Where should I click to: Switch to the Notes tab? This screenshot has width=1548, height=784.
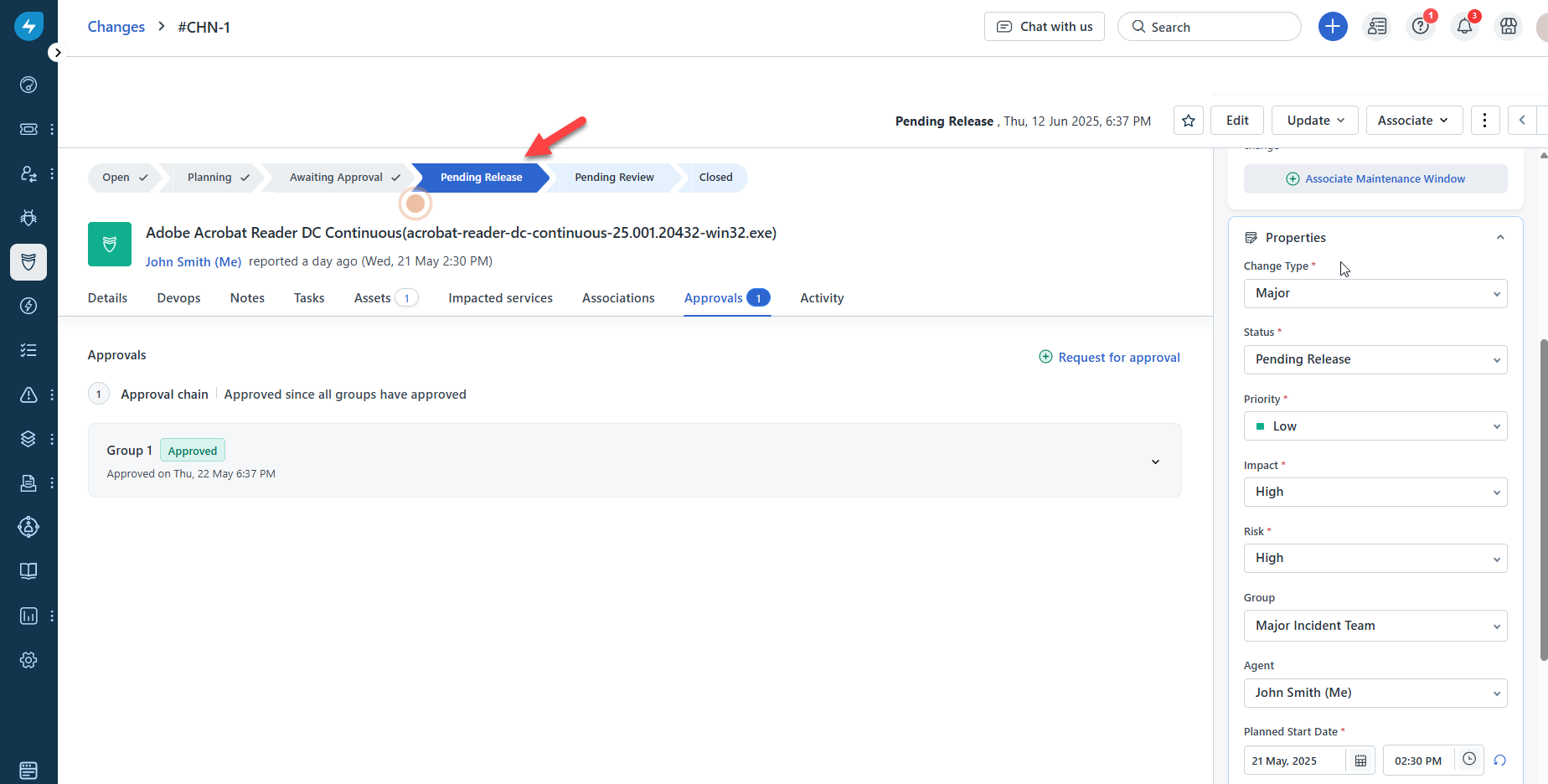tap(247, 298)
